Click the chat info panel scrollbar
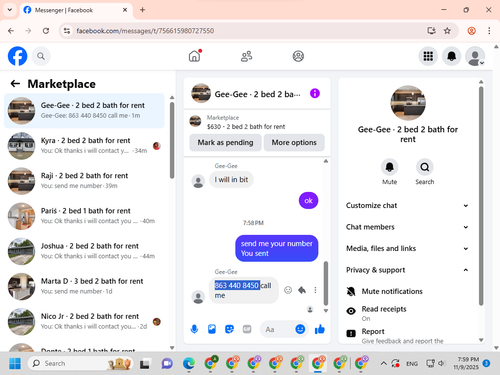This screenshot has width=500, height=375. [x=481, y=196]
